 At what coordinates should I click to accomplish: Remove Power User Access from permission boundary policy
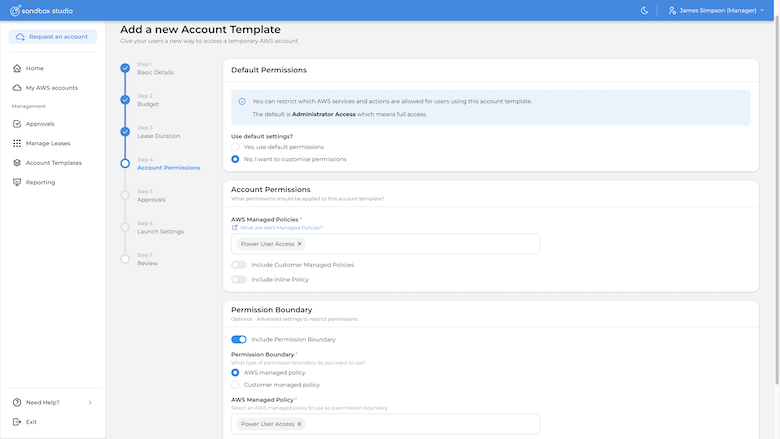point(299,424)
